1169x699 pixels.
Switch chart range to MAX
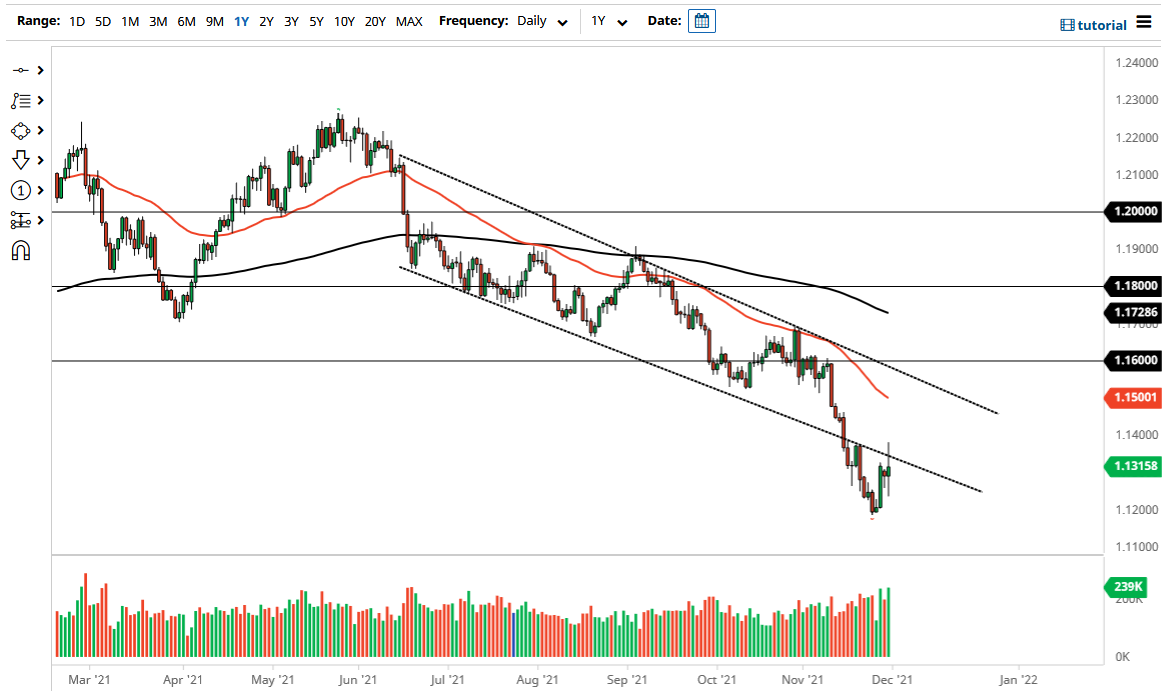(408, 21)
